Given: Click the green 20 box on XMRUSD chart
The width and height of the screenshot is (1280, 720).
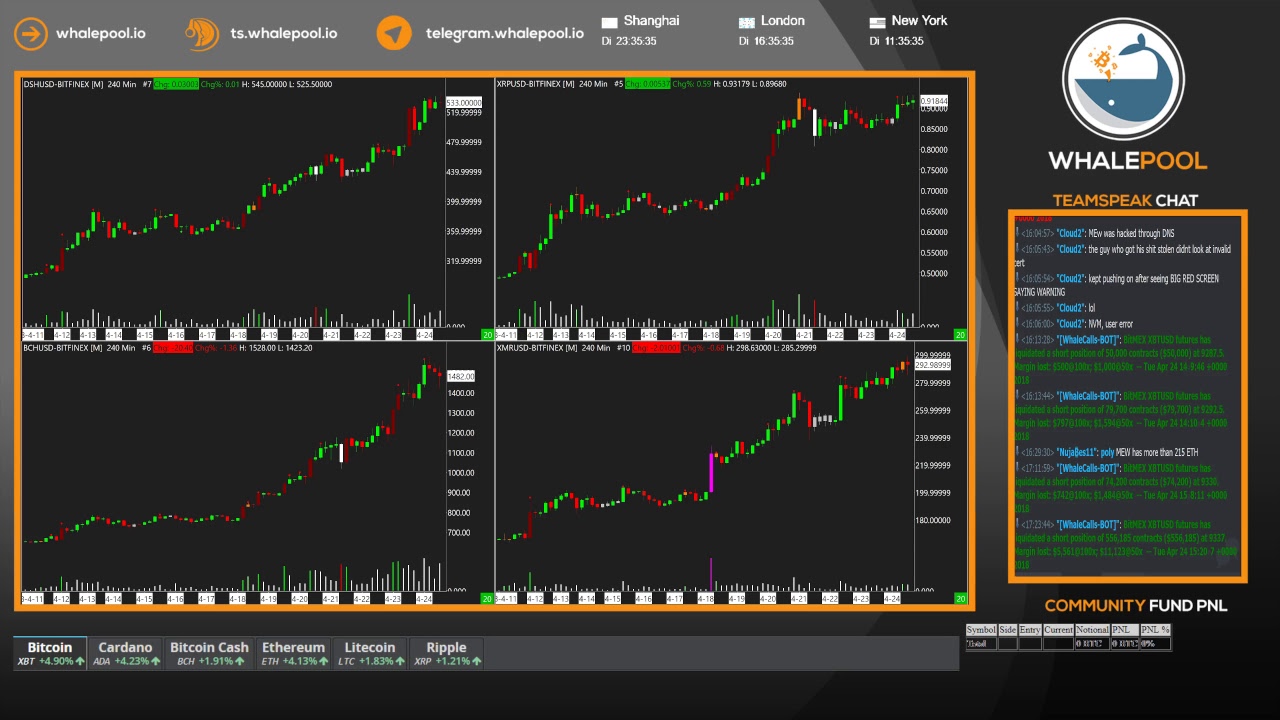Looking at the screenshot, I should tap(960, 598).
